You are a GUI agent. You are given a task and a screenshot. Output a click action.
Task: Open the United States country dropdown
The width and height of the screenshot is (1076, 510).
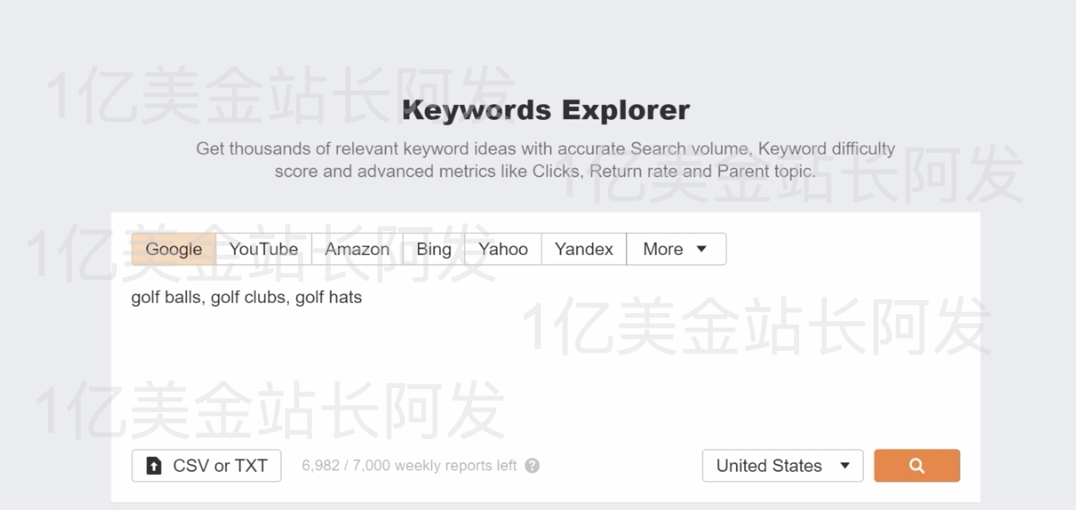tap(782, 465)
